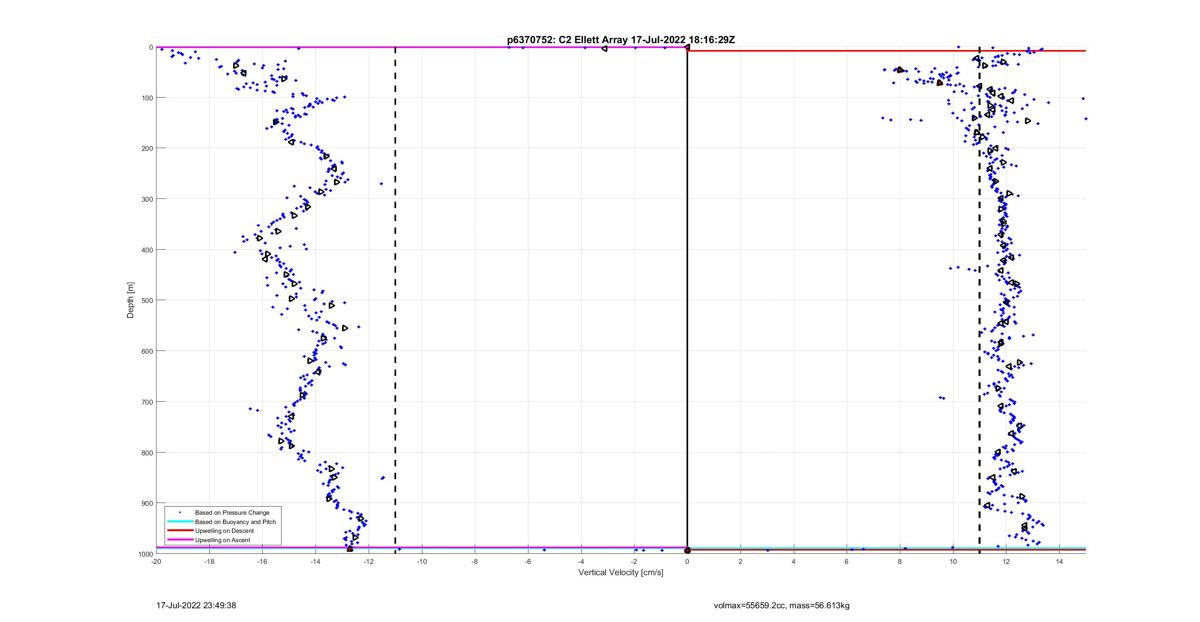Viewport: 1200px width, 622px height.
Task: Click depth-axis tick label '300'
Action: (x=146, y=199)
